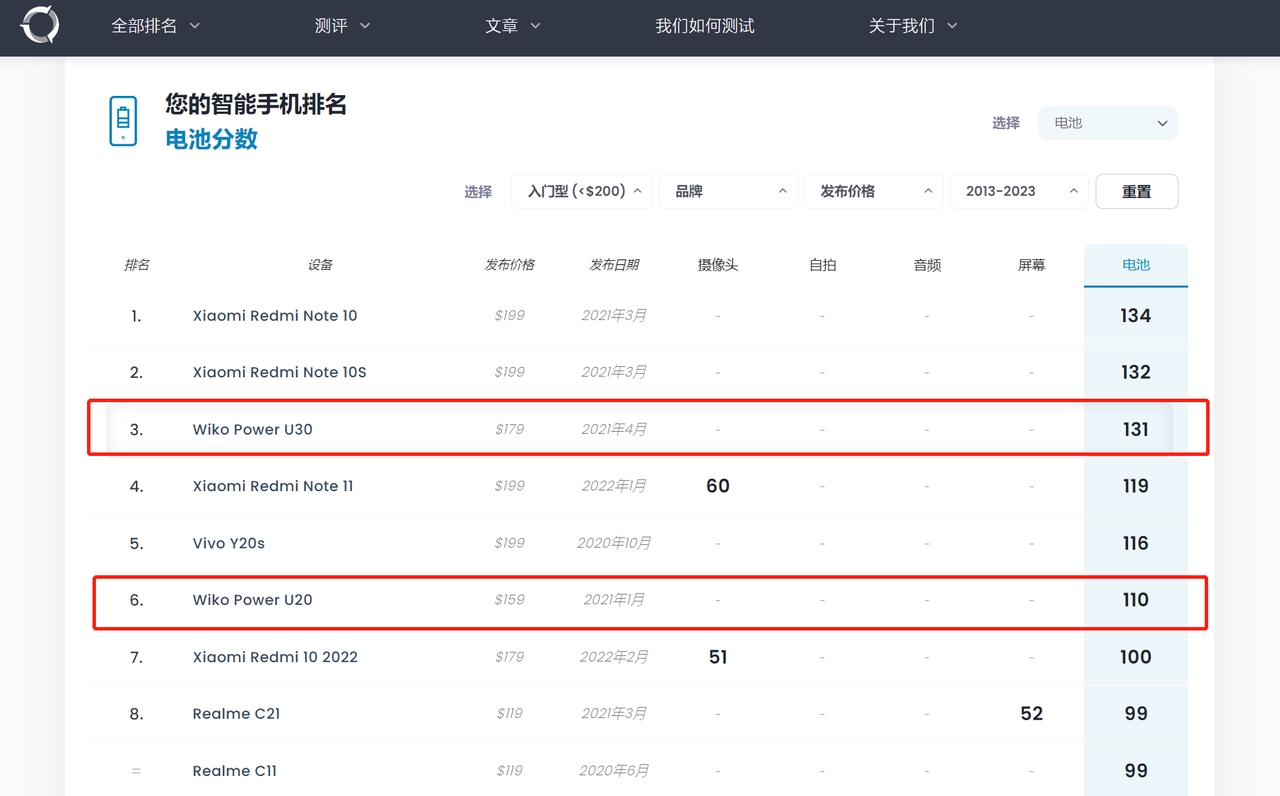
Task: Click 2020年10月 release date of Vivo Y20s
Action: pyautogui.click(x=614, y=543)
